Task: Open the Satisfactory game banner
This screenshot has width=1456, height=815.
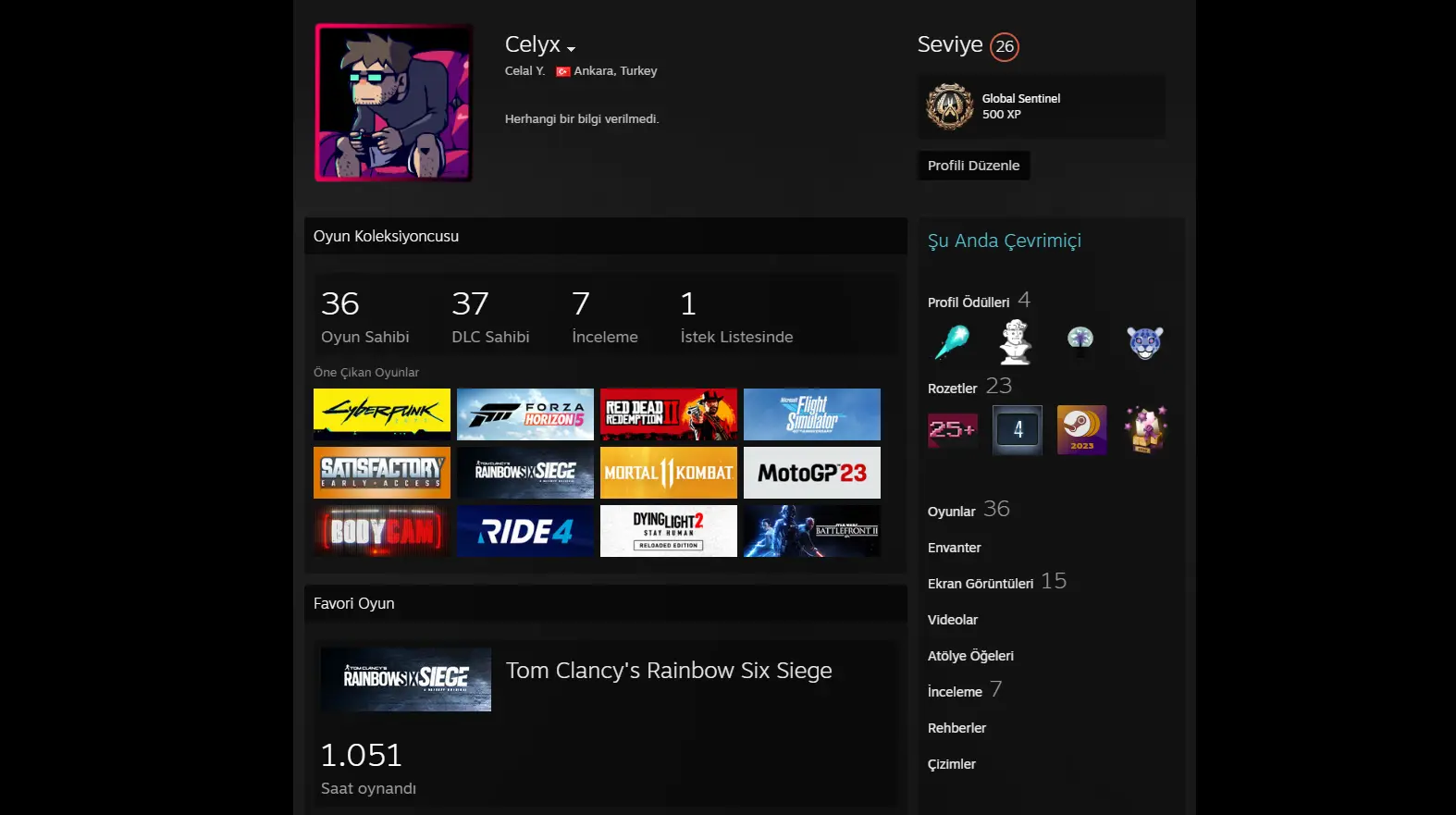Action: click(382, 473)
